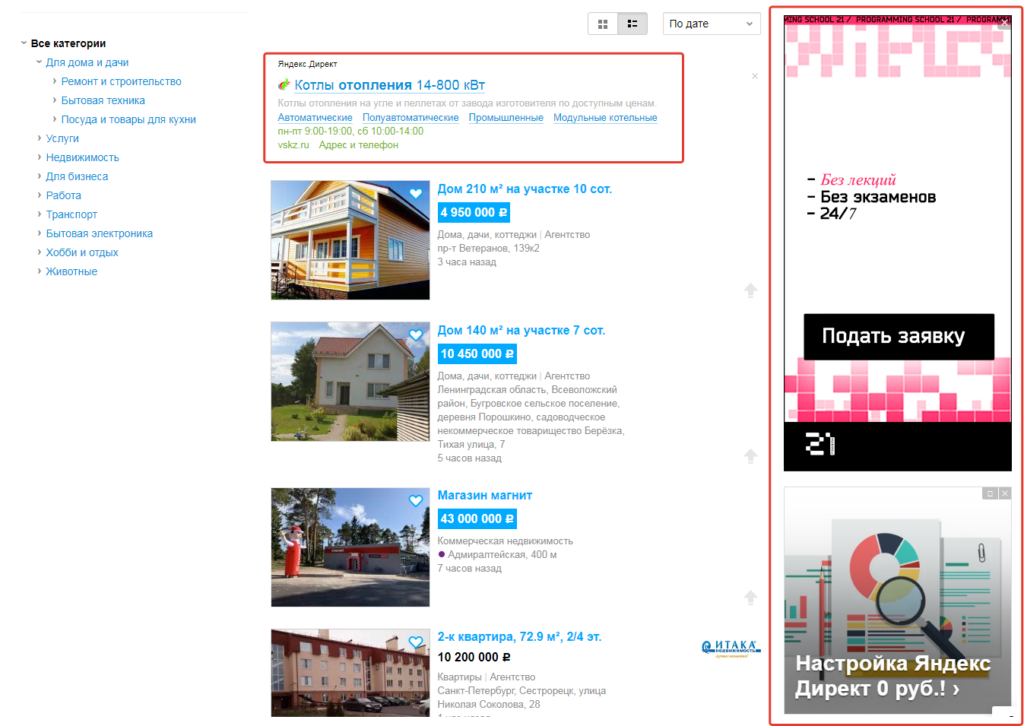Open the 'По дате' sort dropdown
This screenshot has width=1024, height=726.
pyautogui.click(x=711, y=24)
